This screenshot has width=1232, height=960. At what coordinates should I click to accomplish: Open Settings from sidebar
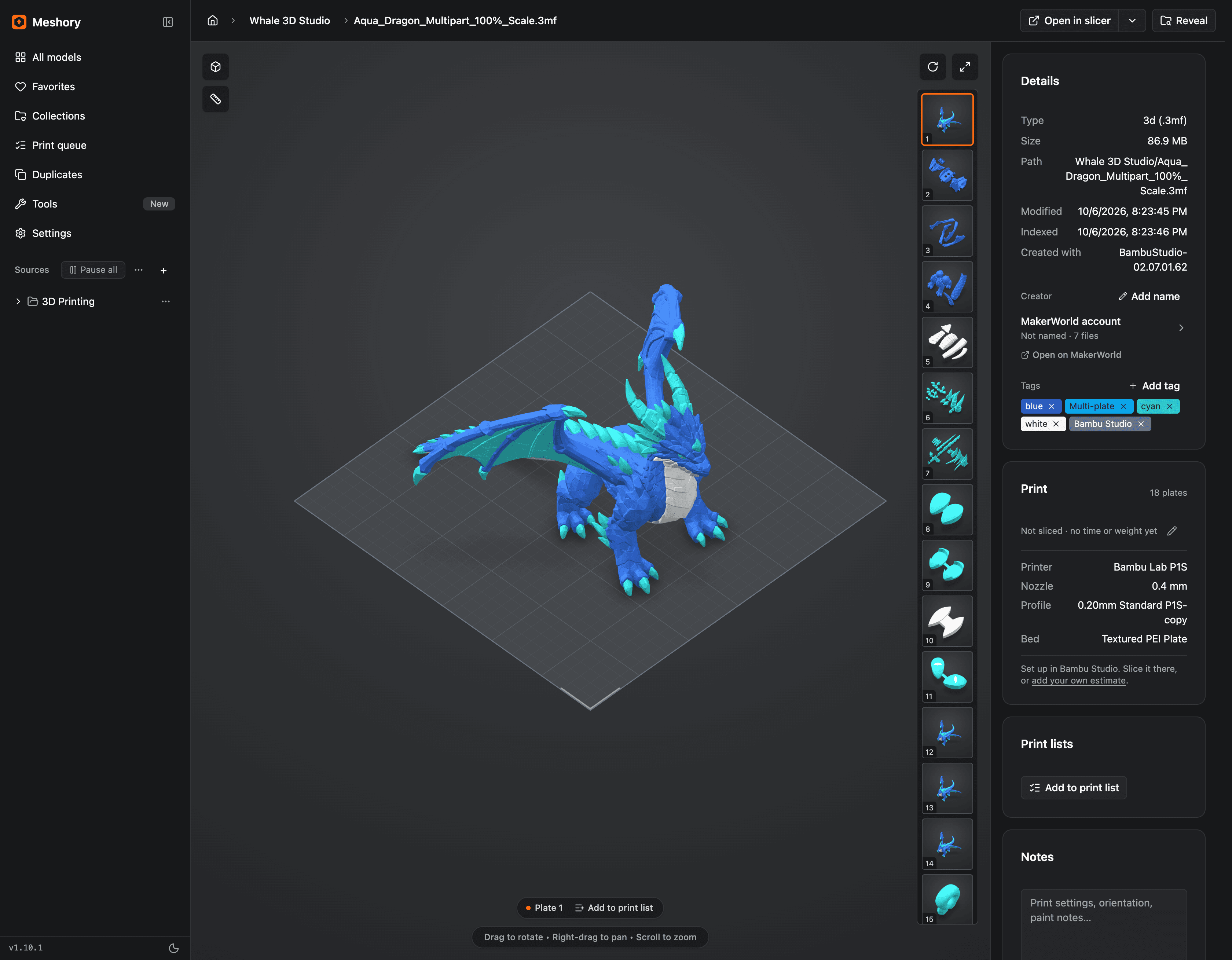95,233
